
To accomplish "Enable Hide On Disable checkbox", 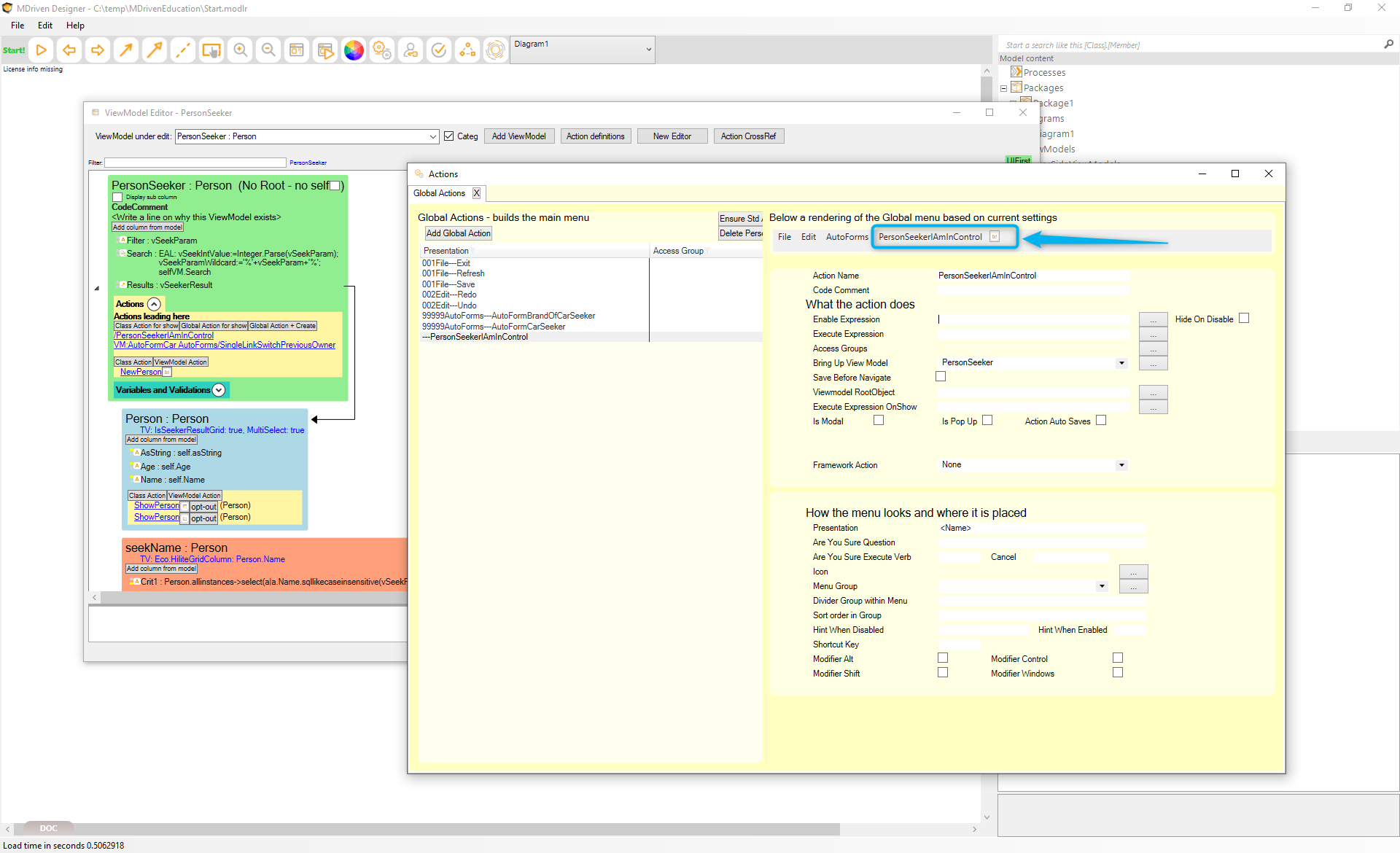I will click(x=1244, y=319).
